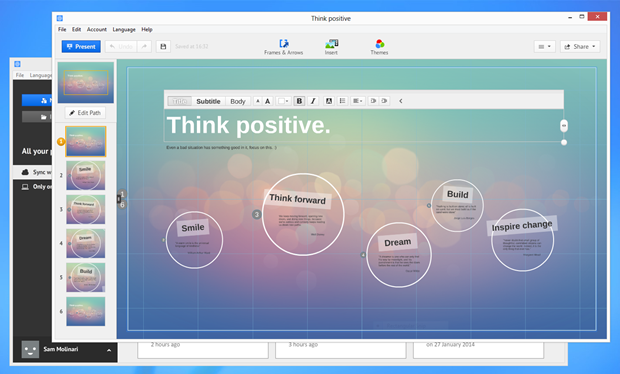Click the save disk icon
This screenshot has width=620, height=374.
click(x=163, y=47)
